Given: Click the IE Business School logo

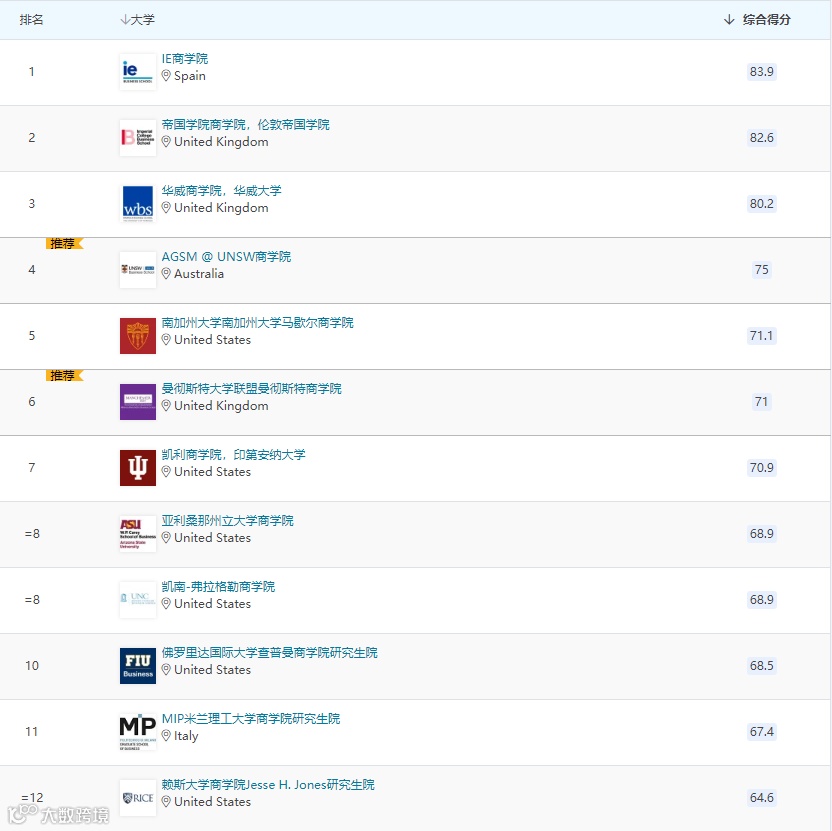Looking at the screenshot, I should pos(137,72).
